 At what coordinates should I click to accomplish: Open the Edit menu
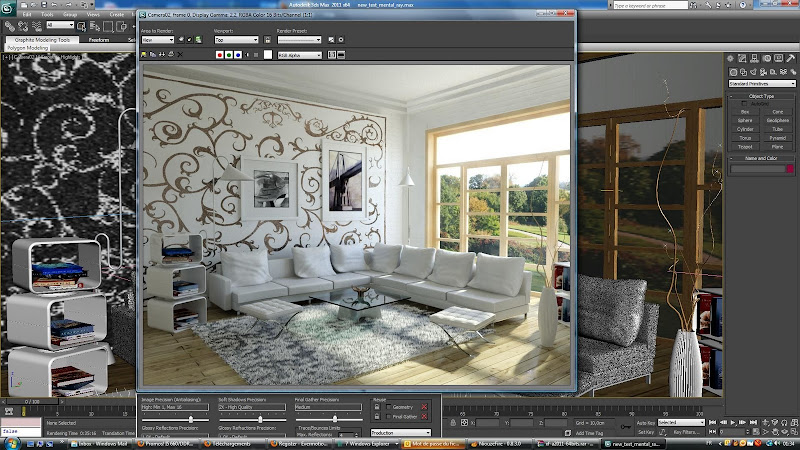[x=27, y=14]
